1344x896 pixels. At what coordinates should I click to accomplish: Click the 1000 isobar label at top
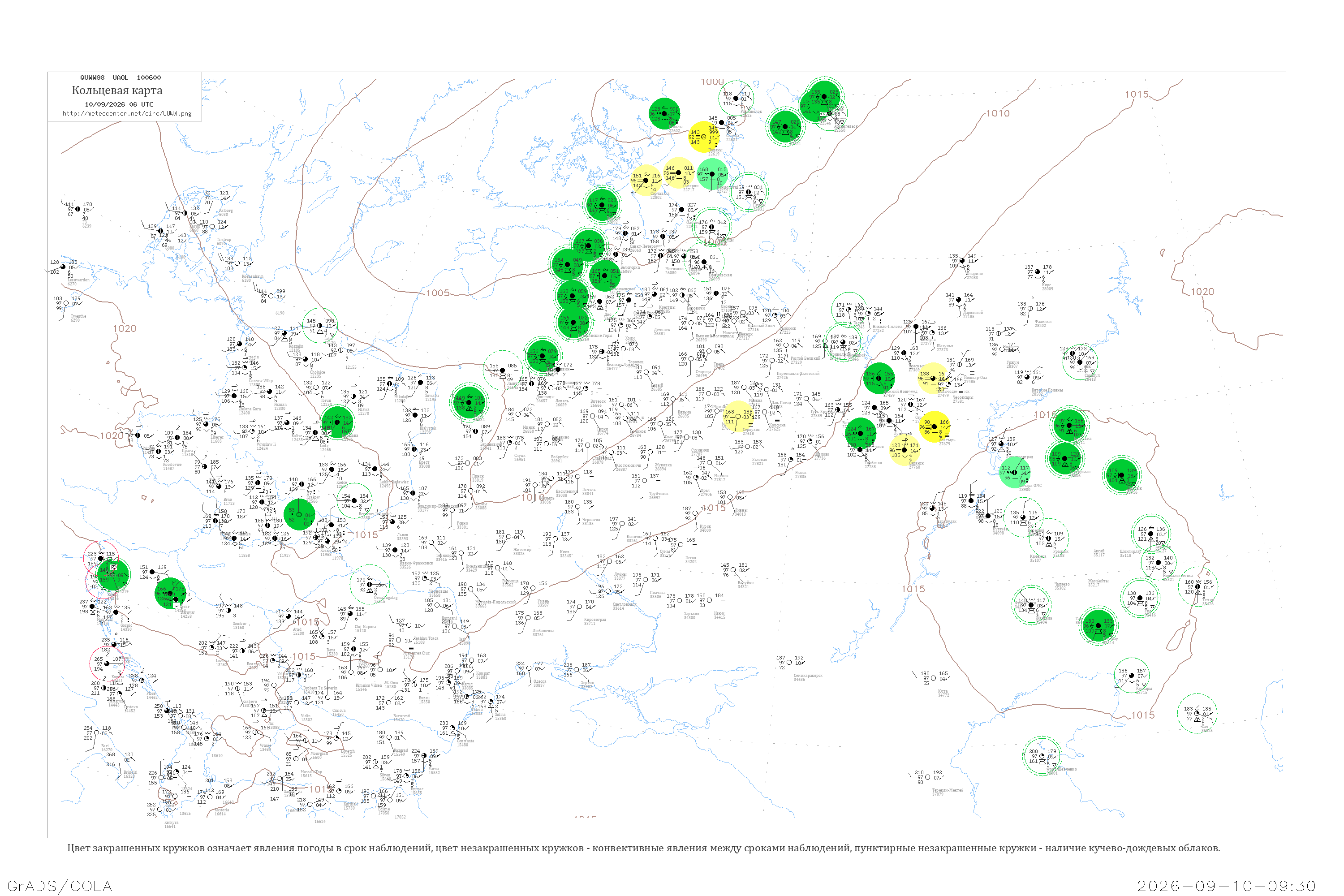(x=712, y=82)
